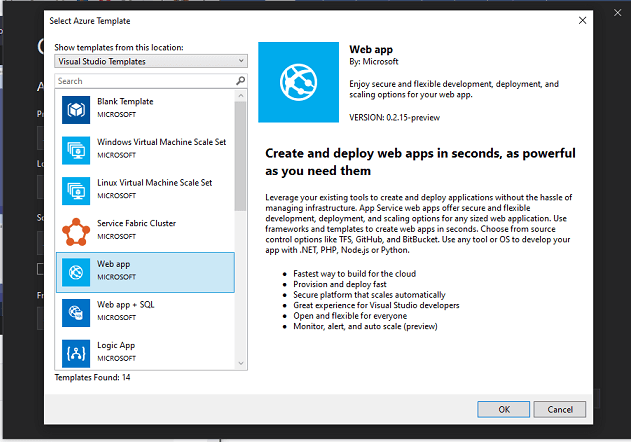Image resolution: width=631 pixels, height=442 pixels.
Task: Click MICROSOFT publisher under Logic App
Action: coord(116,358)
